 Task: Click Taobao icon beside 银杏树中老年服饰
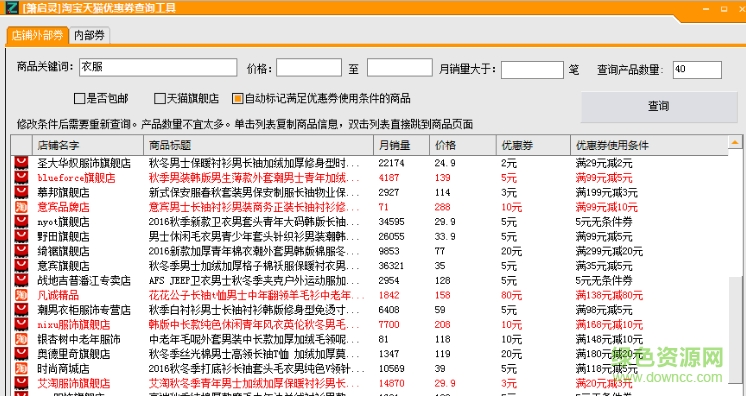[x=21, y=339]
